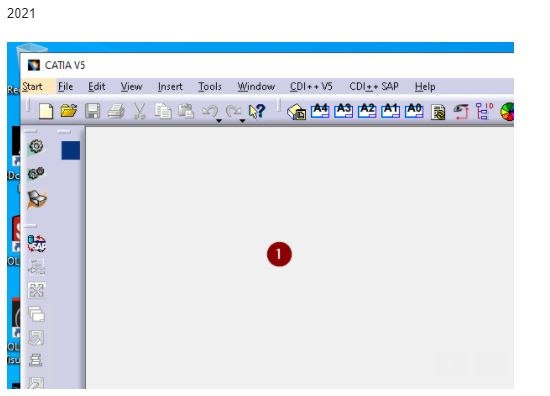This screenshot has height=396, width=550.
Task: Open the Insert menu
Action: pos(170,87)
